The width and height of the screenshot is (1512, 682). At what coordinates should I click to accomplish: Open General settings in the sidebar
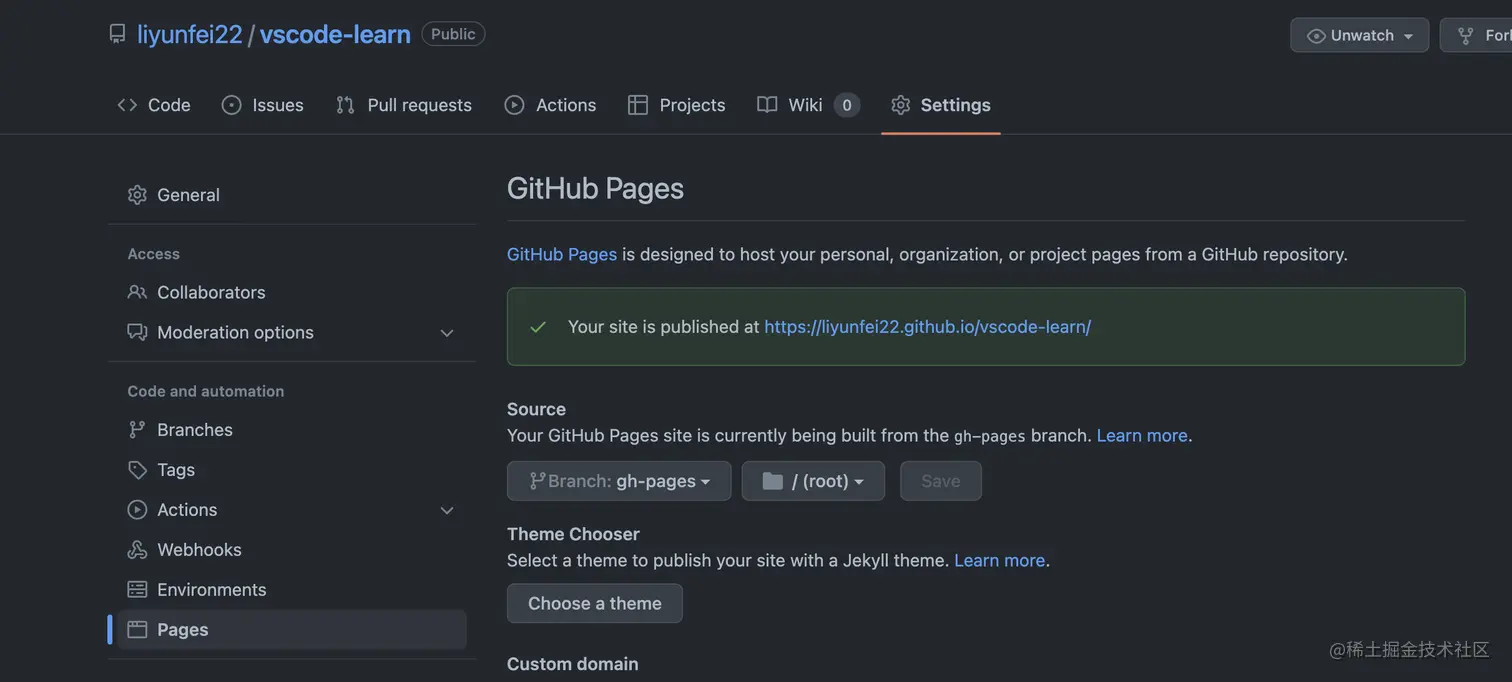pyautogui.click(x=292, y=195)
